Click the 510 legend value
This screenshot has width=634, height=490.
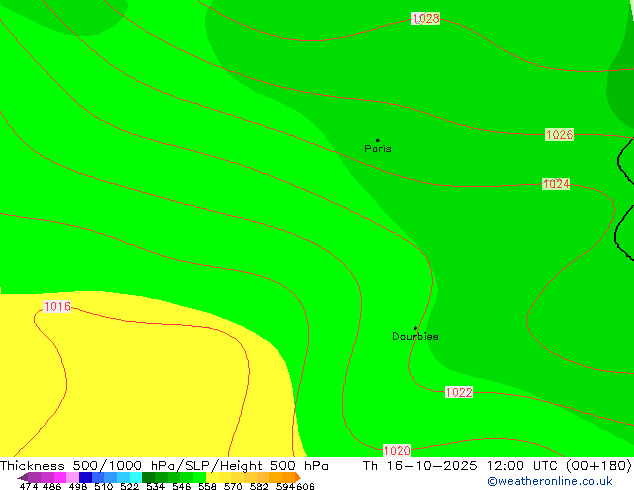coord(104,486)
